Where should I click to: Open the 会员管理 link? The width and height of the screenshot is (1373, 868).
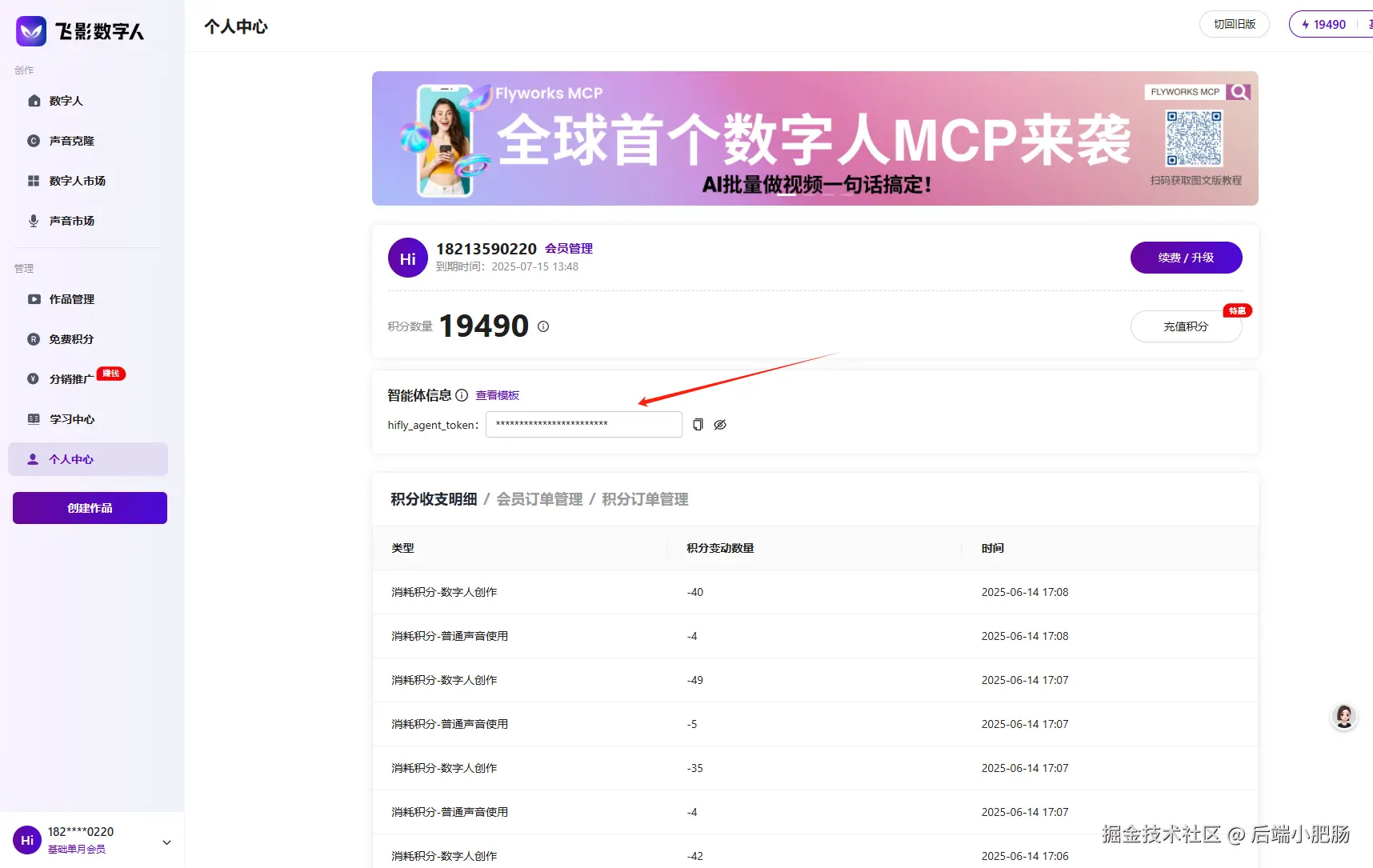pyautogui.click(x=569, y=249)
